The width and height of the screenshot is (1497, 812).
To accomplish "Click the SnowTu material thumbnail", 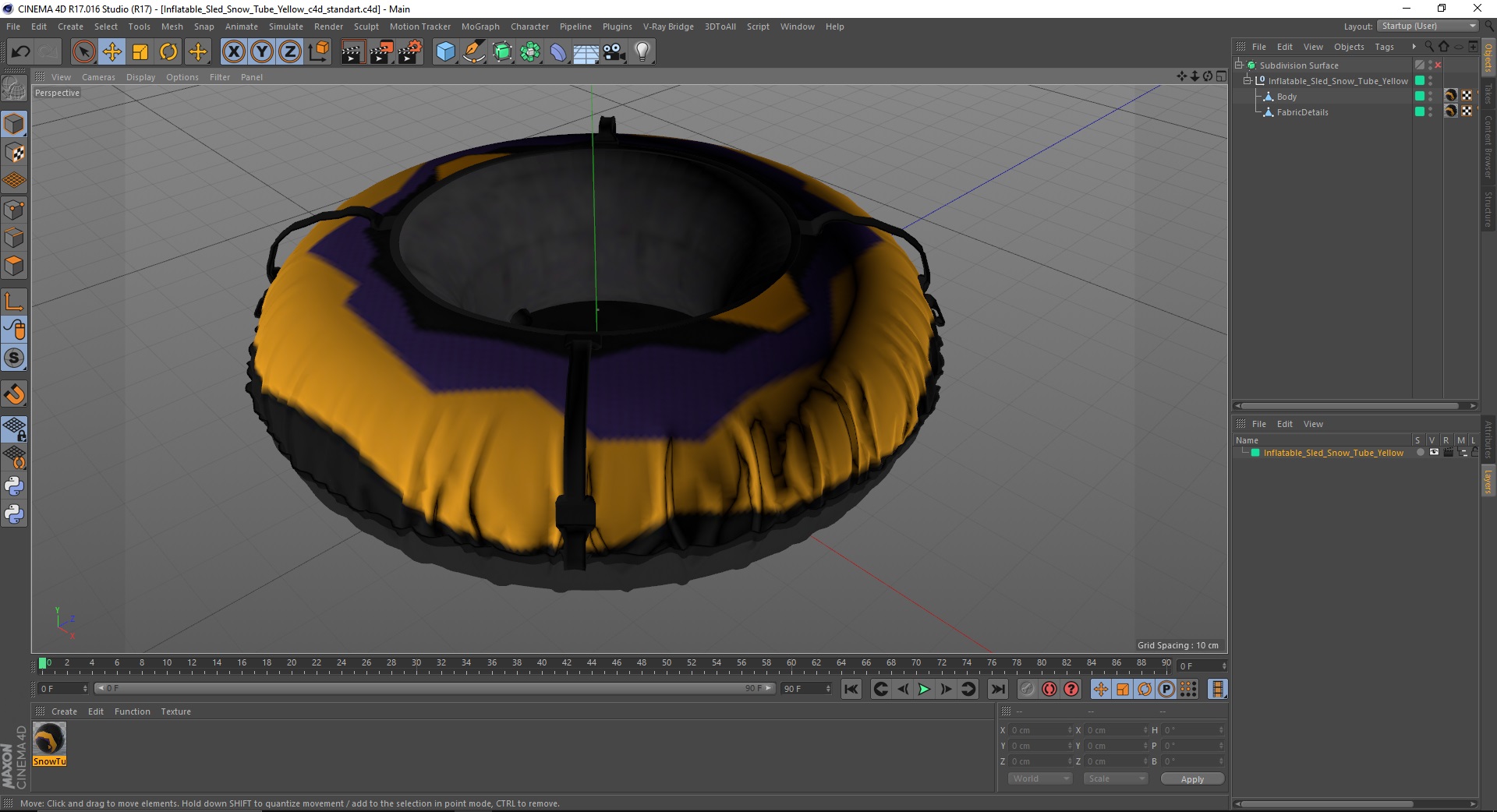I will pos(49,739).
